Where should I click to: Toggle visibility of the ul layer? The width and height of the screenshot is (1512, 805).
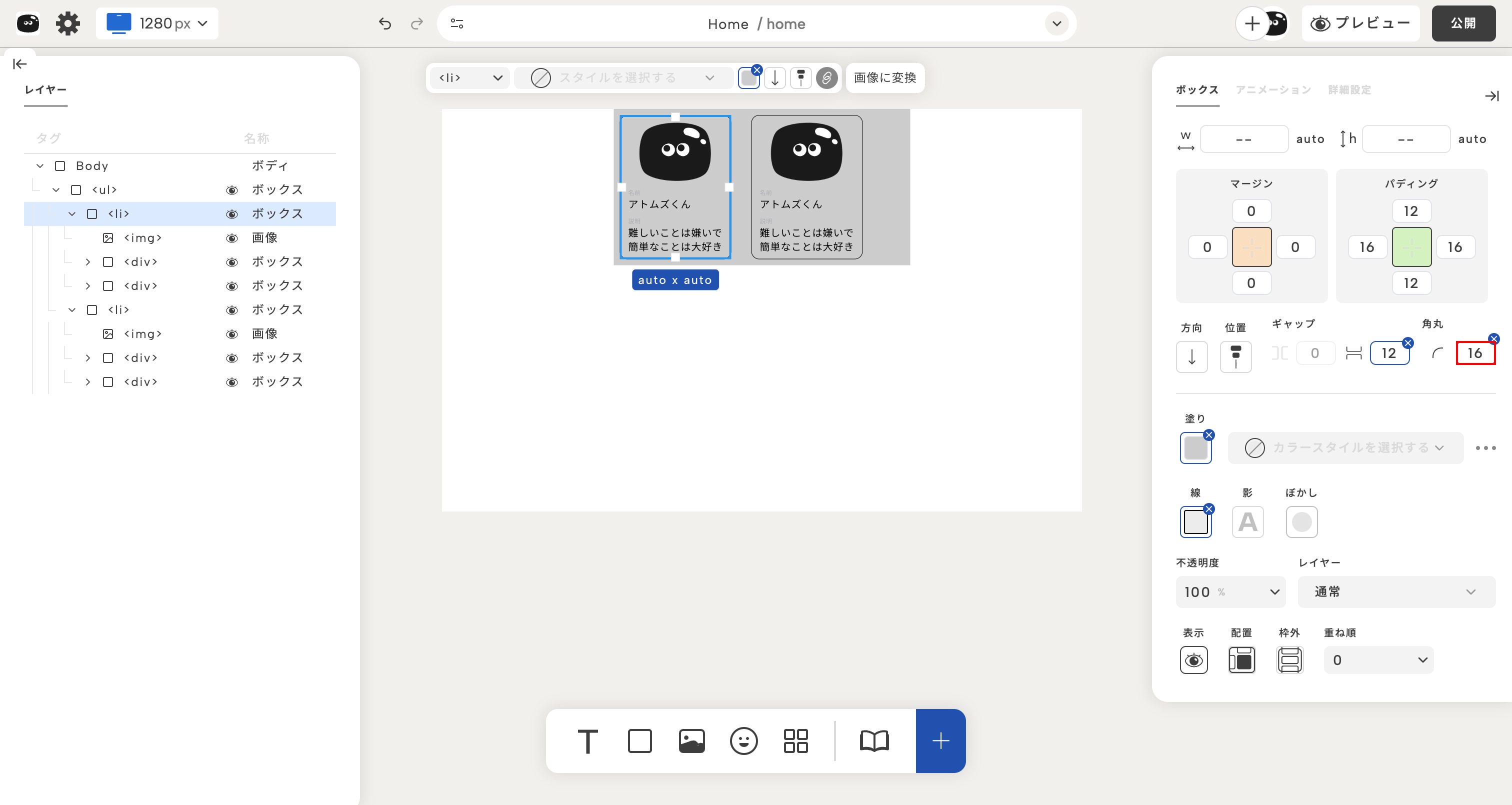coord(232,189)
